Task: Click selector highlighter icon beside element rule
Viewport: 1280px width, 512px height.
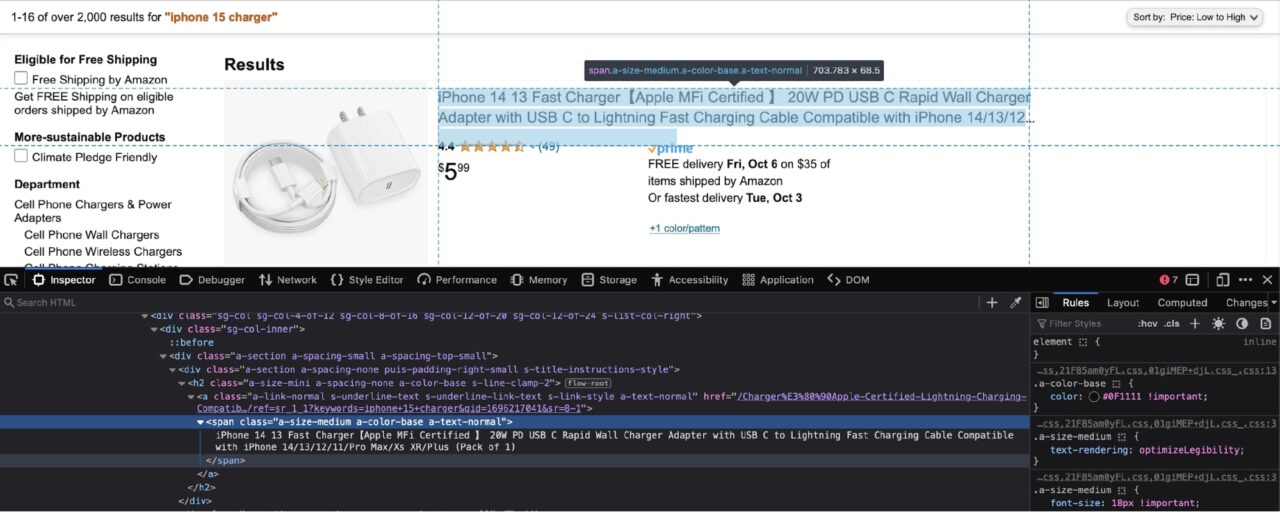Action: (1082, 342)
